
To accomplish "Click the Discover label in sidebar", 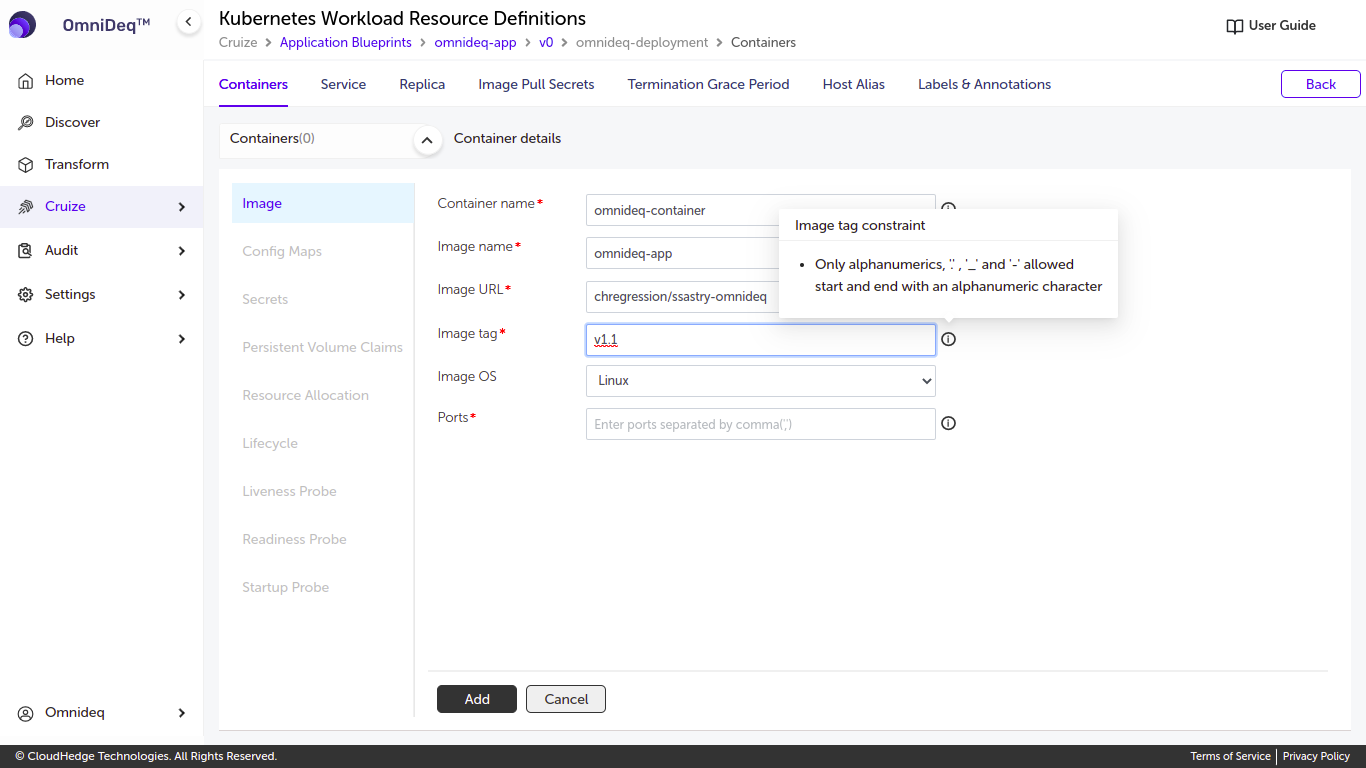I will click(72, 122).
